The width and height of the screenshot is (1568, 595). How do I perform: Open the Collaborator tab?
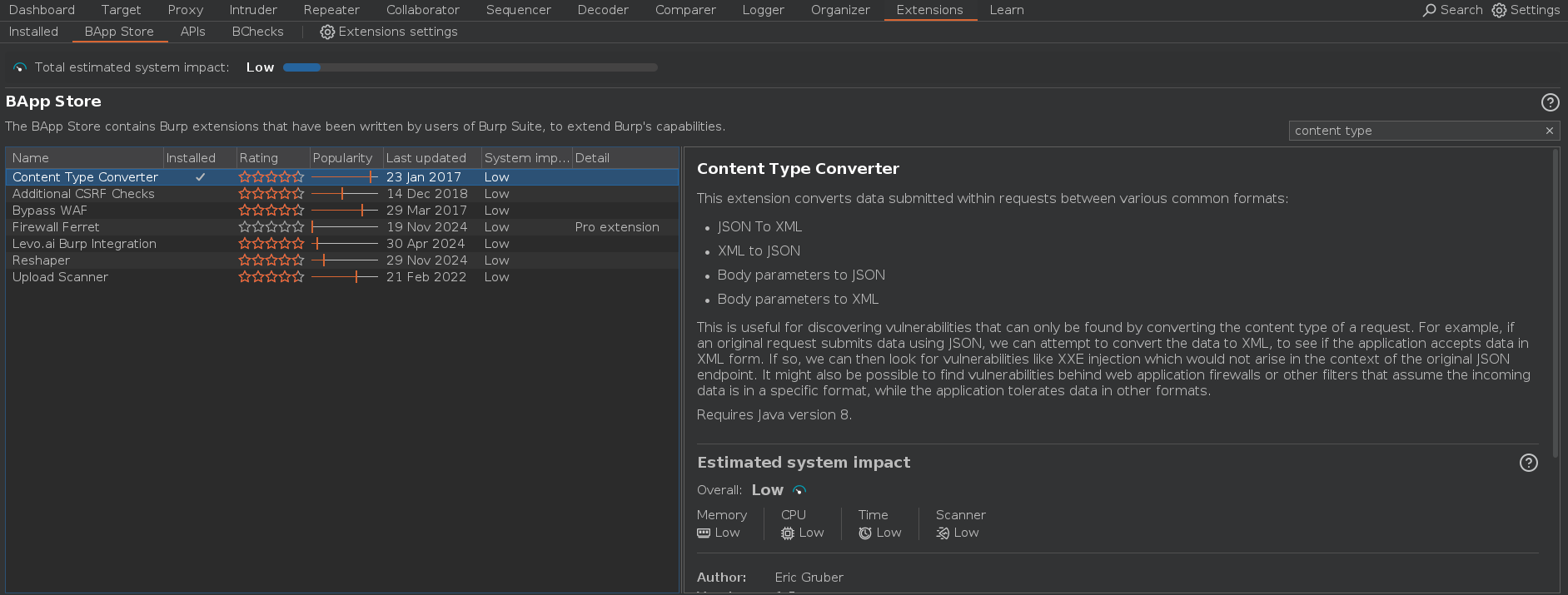point(423,10)
